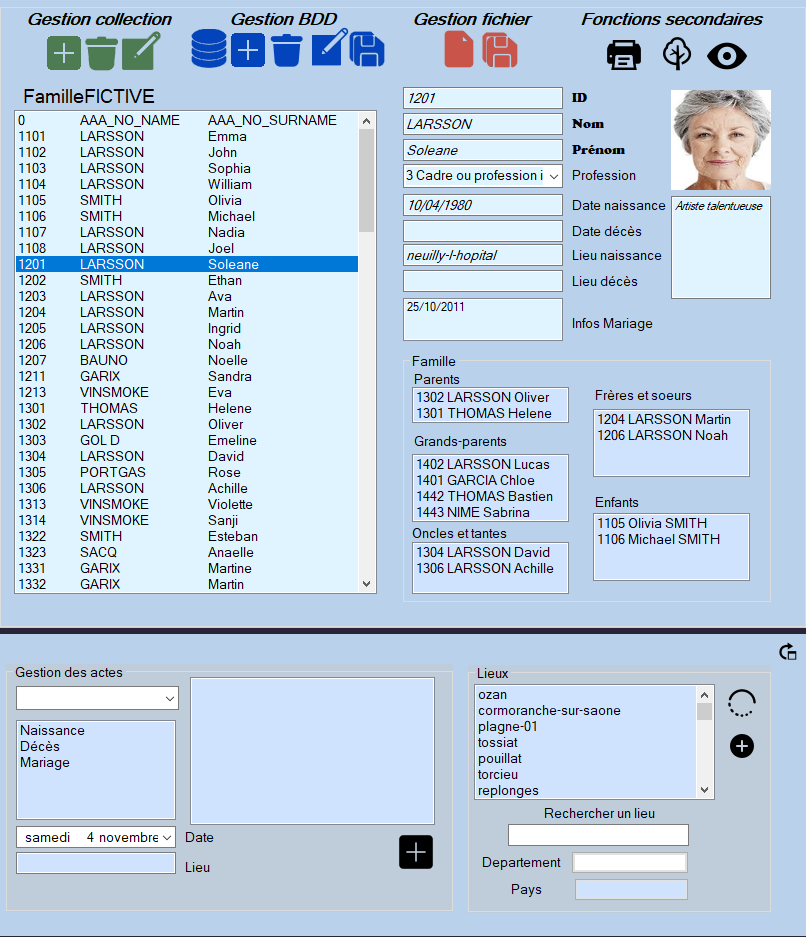Click the printer icon

click(x=624, y=55)
